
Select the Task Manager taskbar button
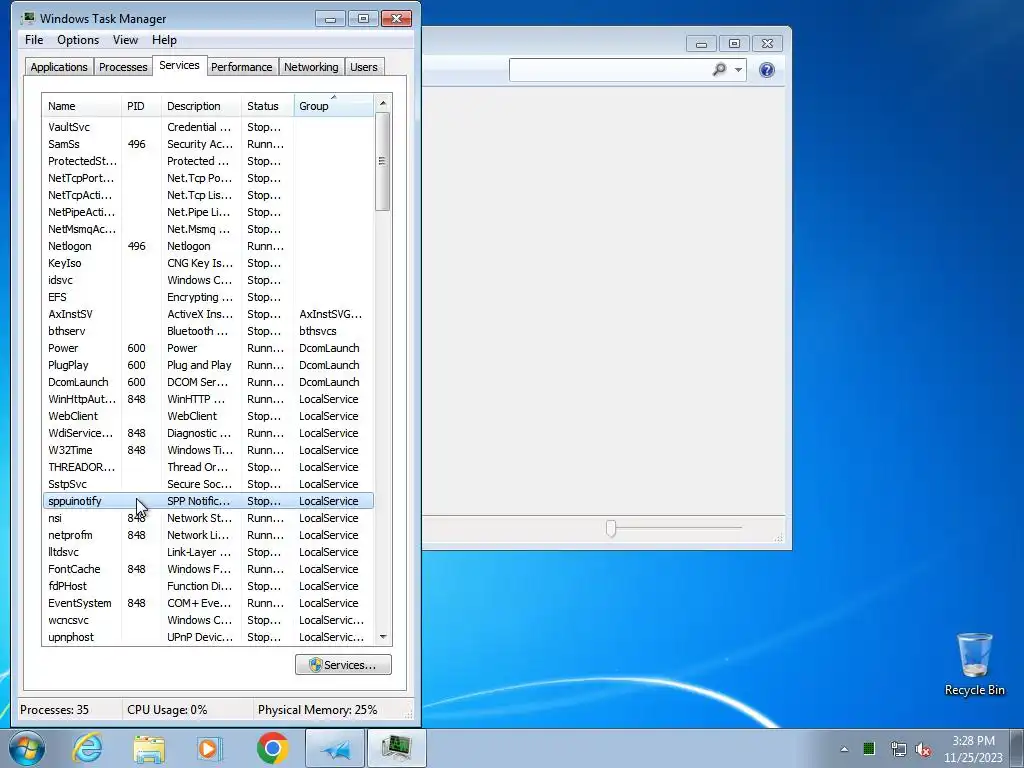point(396,748)
